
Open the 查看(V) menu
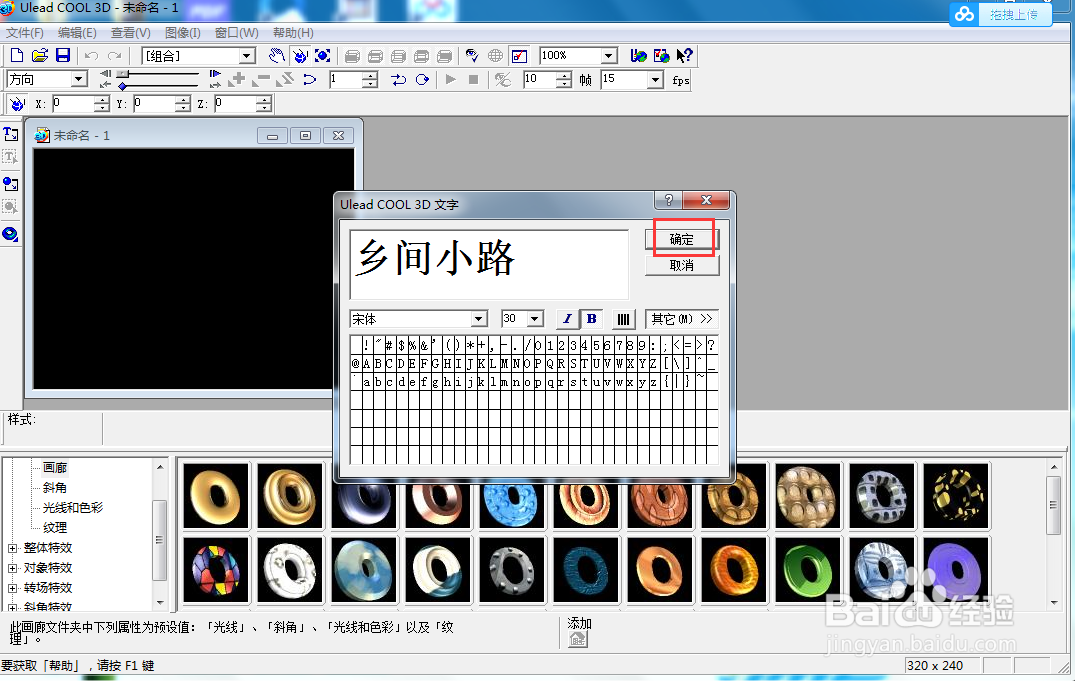pyautogui.click(x=130, y=33)
